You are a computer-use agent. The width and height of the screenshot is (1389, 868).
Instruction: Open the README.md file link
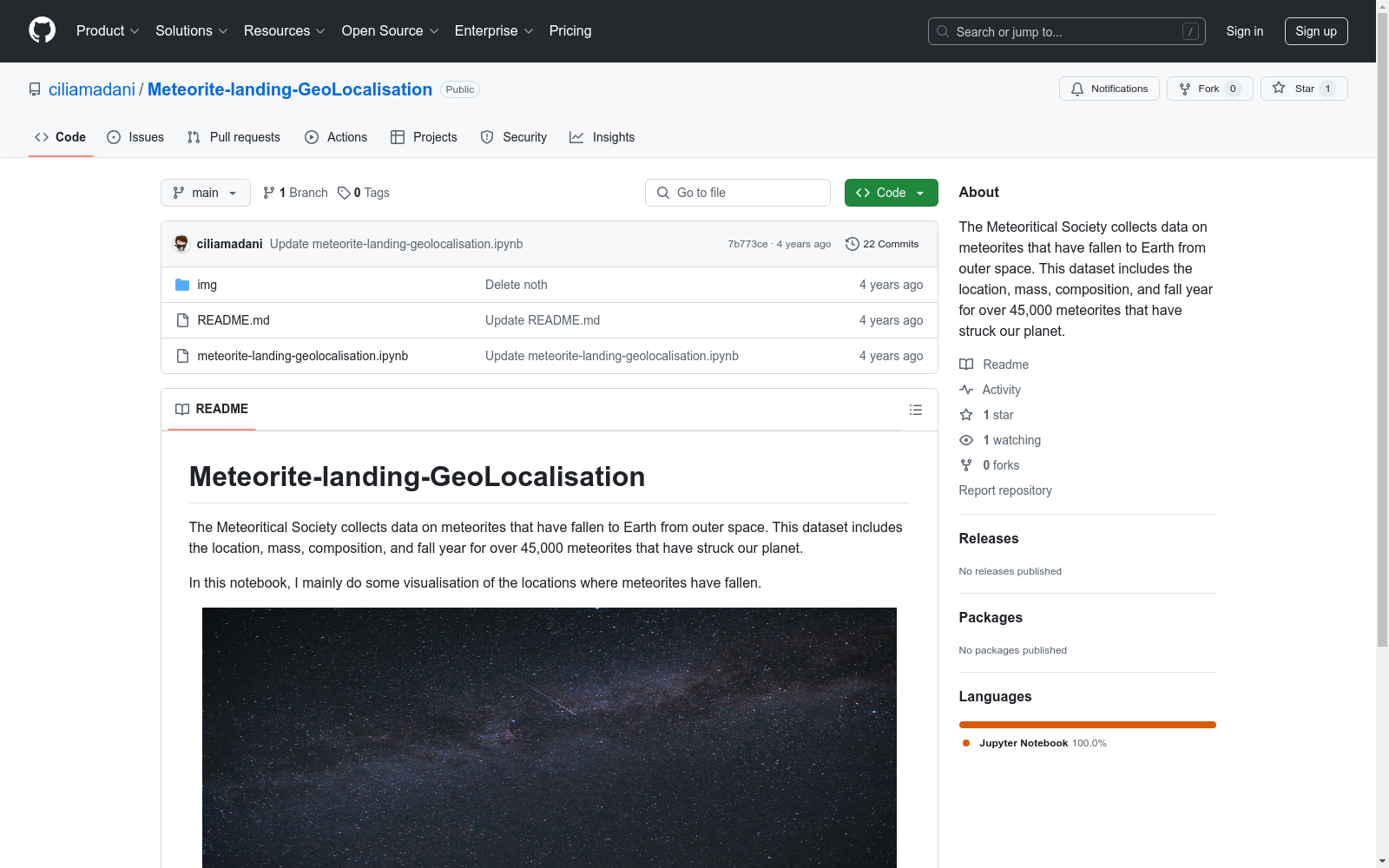(x=234, y=320)
